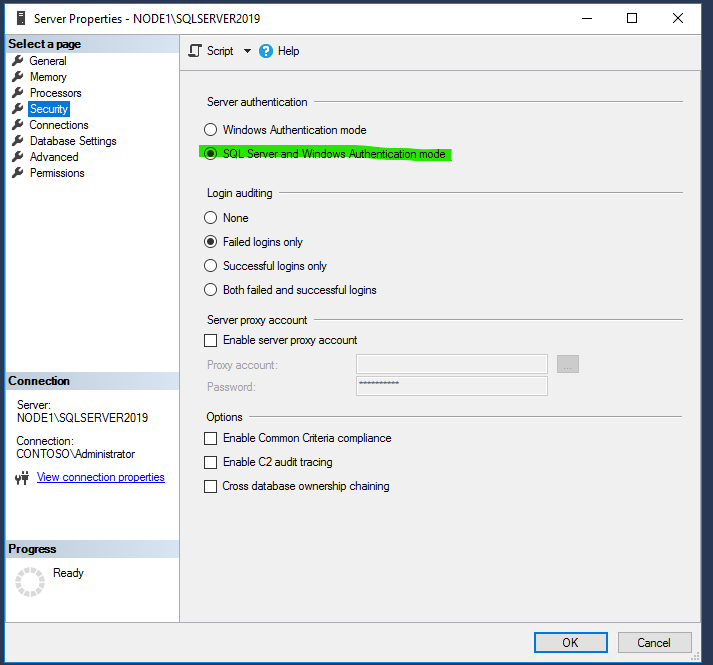The image size is (713, 665).
Task: Click the Ready status text
Action: 68,573
